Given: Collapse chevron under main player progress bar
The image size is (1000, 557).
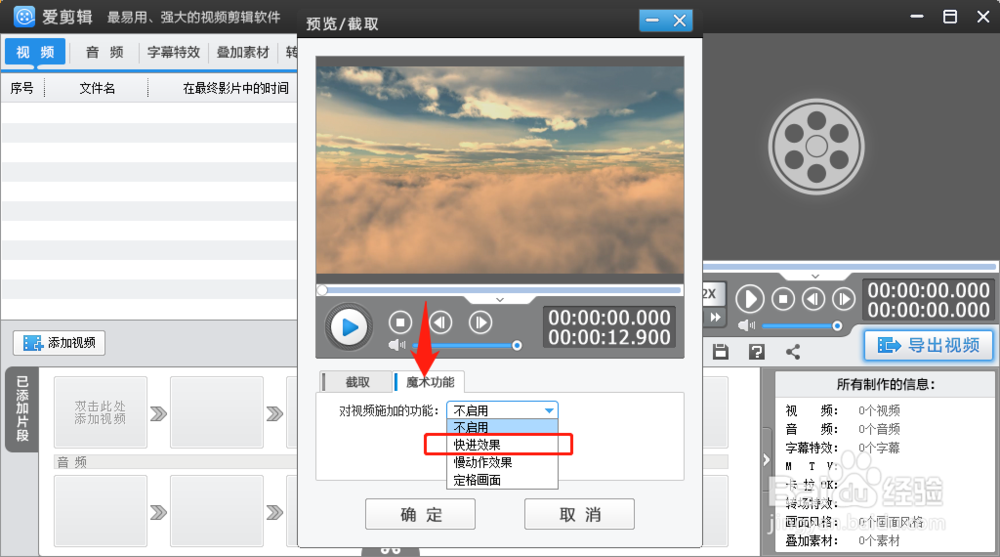Looking at the screenshot, I should click(x=815, y=276).
